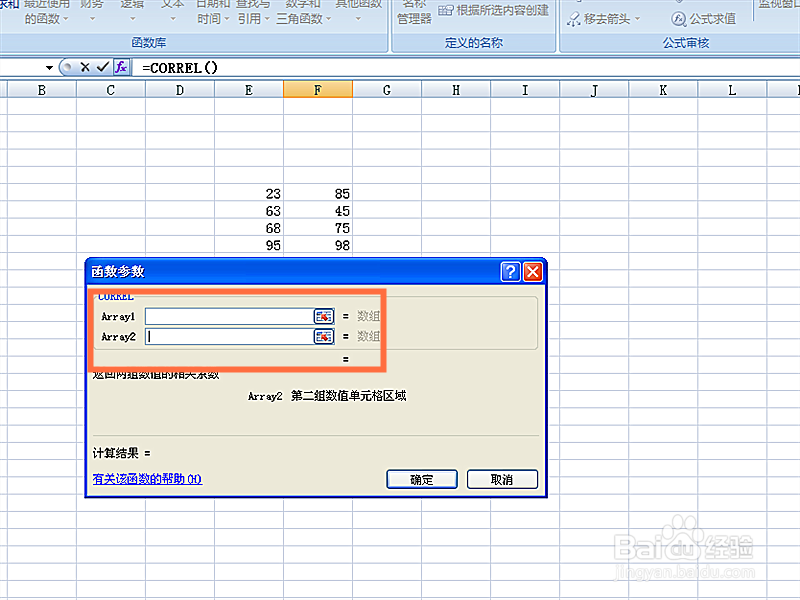This screenshot has height=600, width=800.
Task: Open Math & Trig functions dropdown
Action: point(304,12)
